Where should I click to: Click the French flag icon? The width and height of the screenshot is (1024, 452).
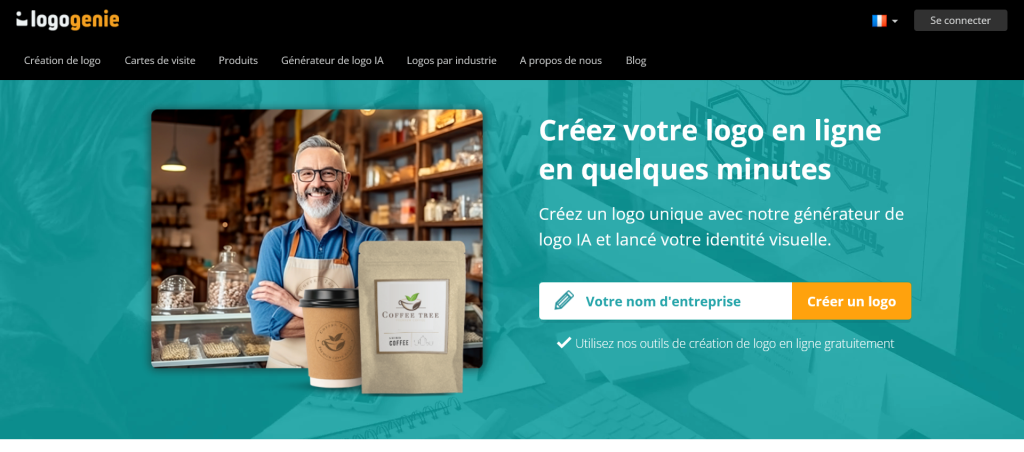[x=879, y=21]
